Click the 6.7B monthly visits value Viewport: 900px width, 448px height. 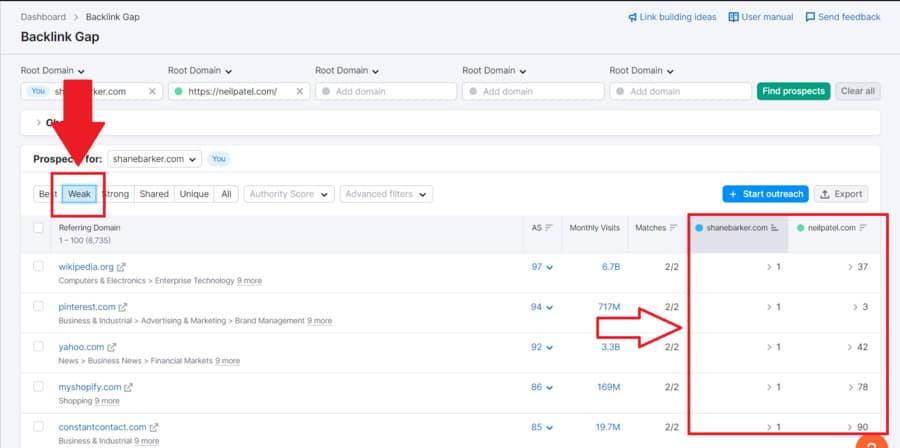click(x=611, y=267)
